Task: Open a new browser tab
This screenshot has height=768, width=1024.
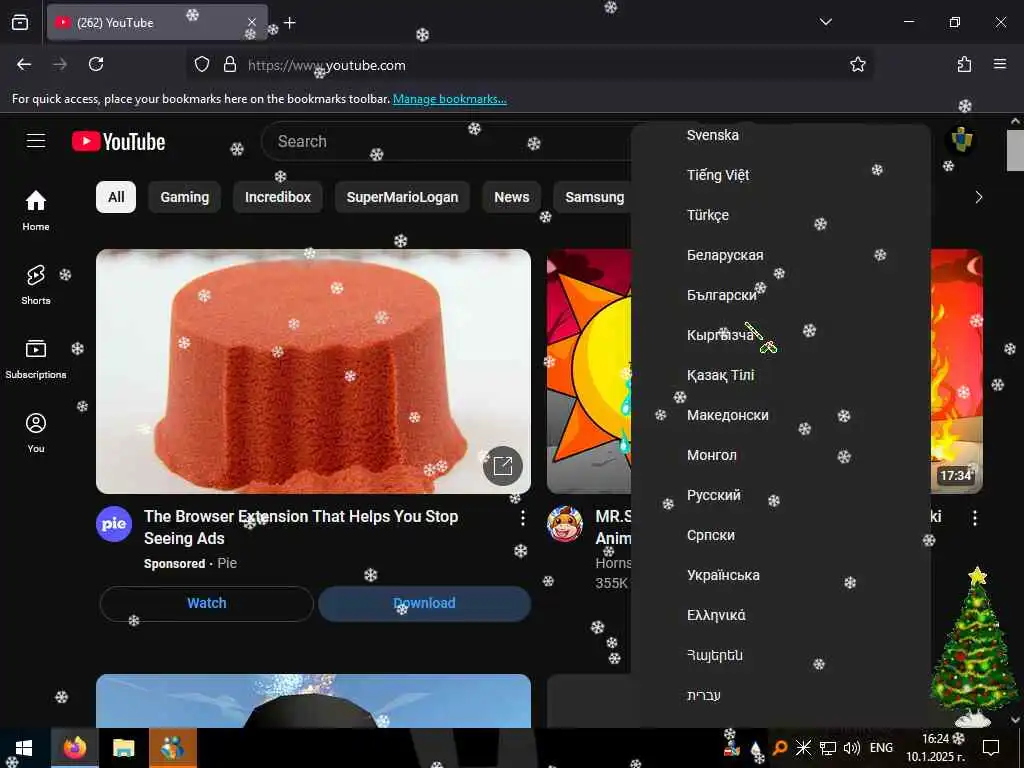Action: pyautogui.click(x=290, y=23)
